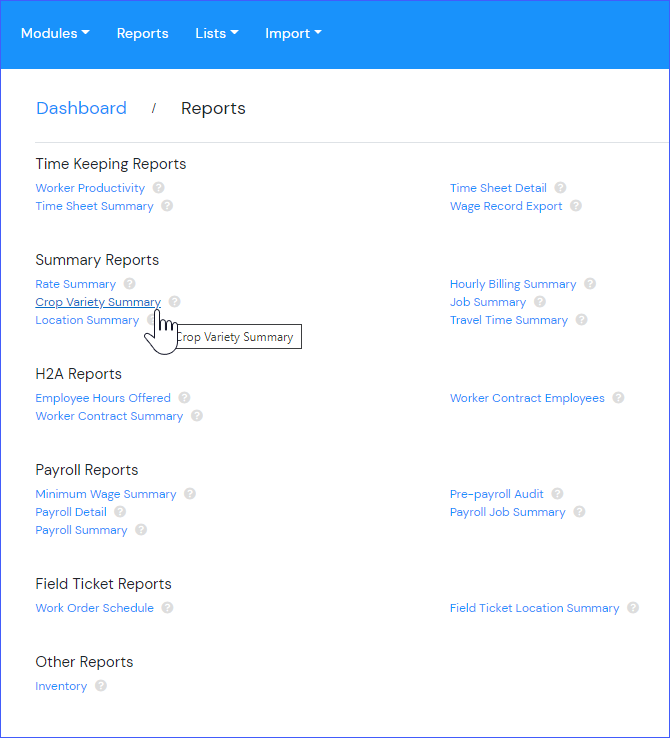Screen dimensions: 670x738
Task: Click the Field Ticket Reports heading
Action: coord(104,584)
